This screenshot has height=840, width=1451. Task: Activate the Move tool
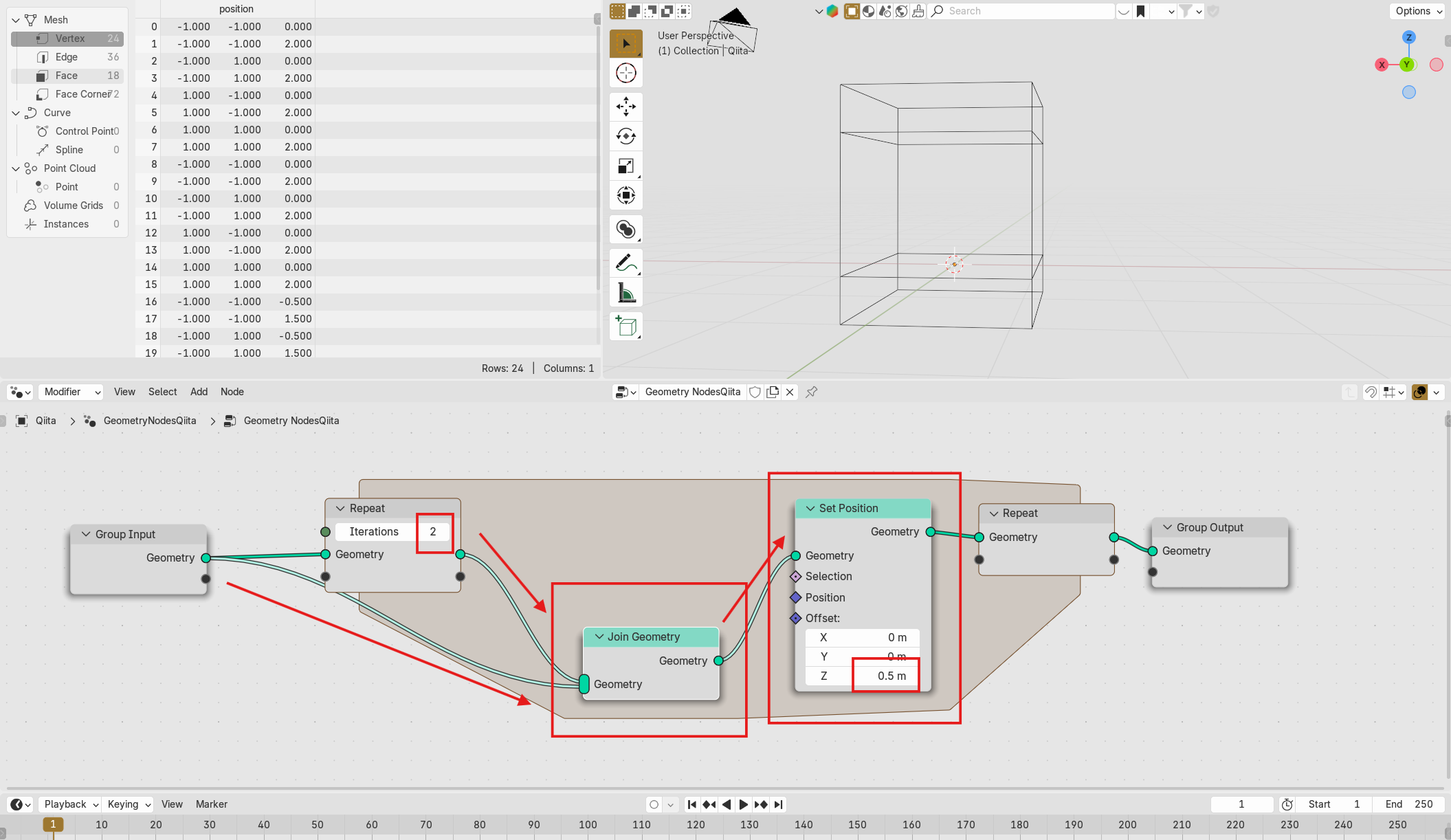(625, 107)
